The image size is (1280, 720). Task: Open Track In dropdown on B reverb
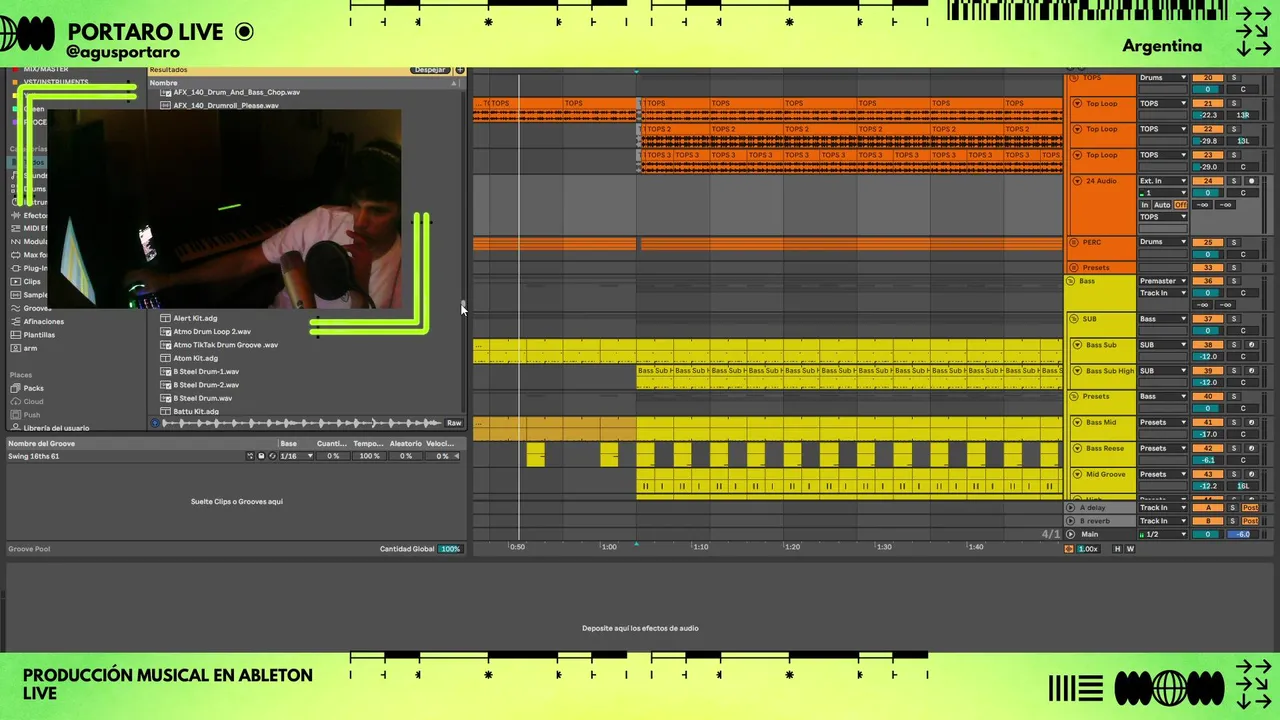point(1163,521)
